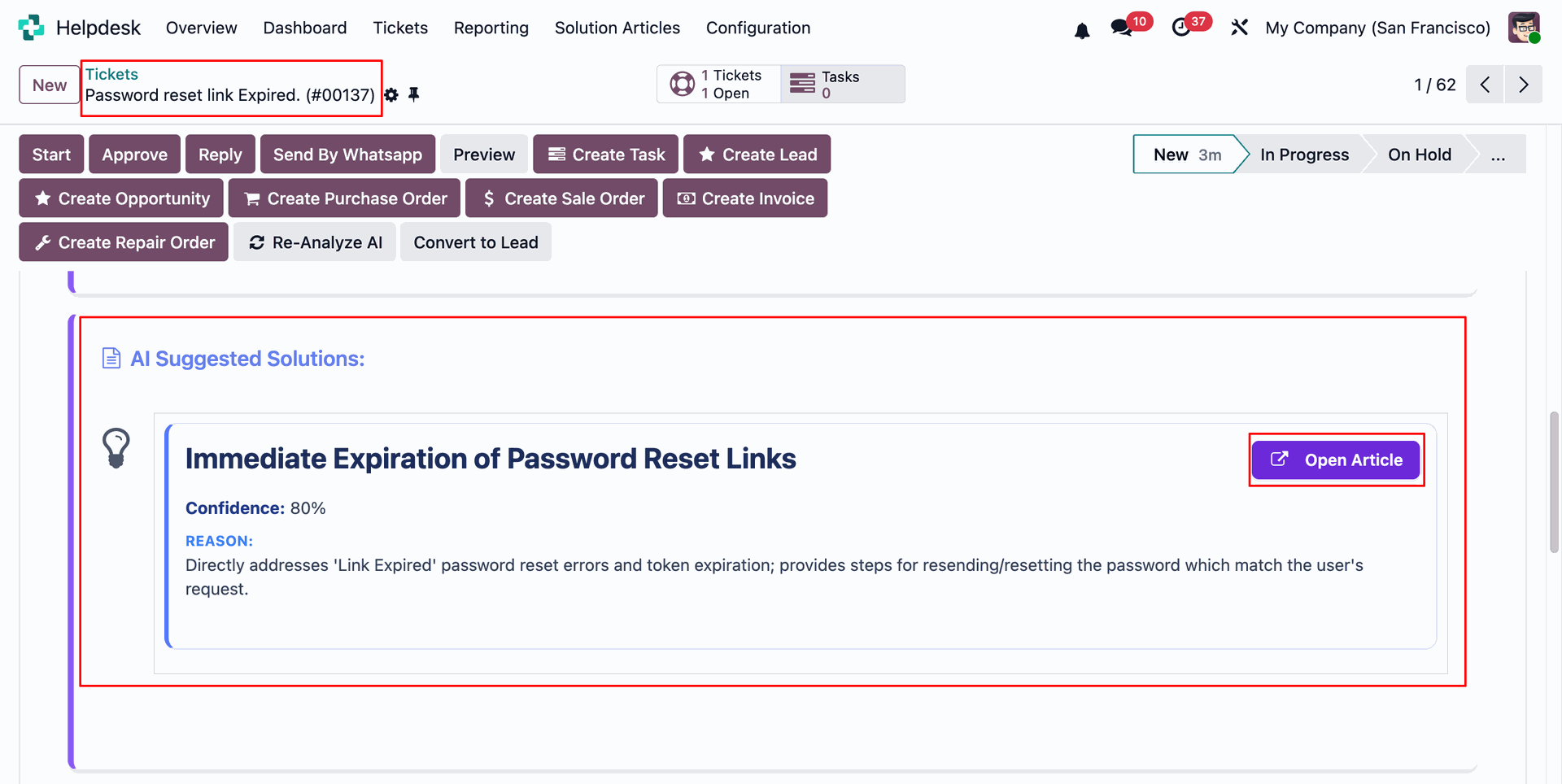Click the Helpdesk app logo icon

coord(31,28)
